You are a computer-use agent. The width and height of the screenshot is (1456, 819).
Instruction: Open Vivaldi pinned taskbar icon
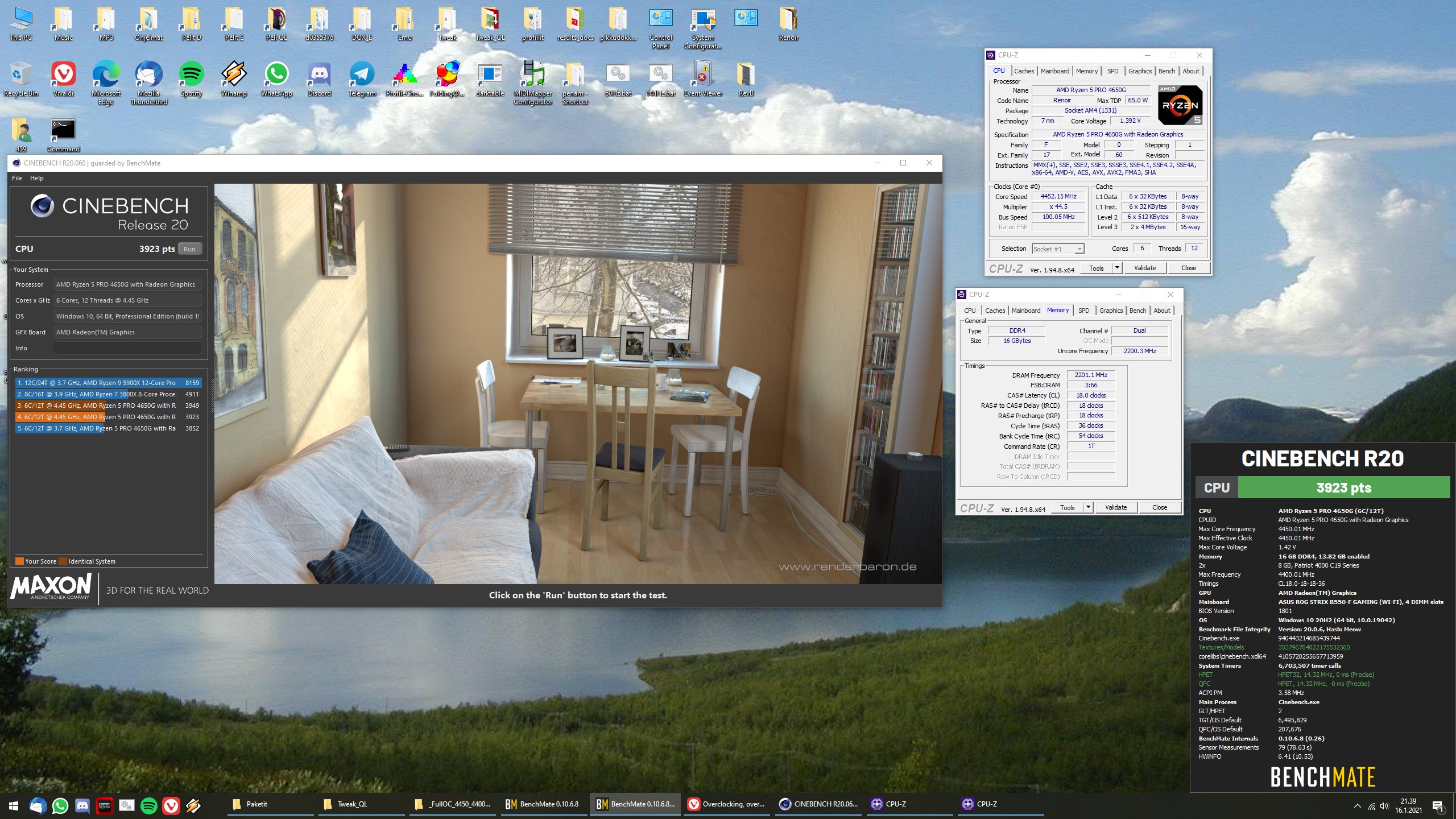coord(171,805)
